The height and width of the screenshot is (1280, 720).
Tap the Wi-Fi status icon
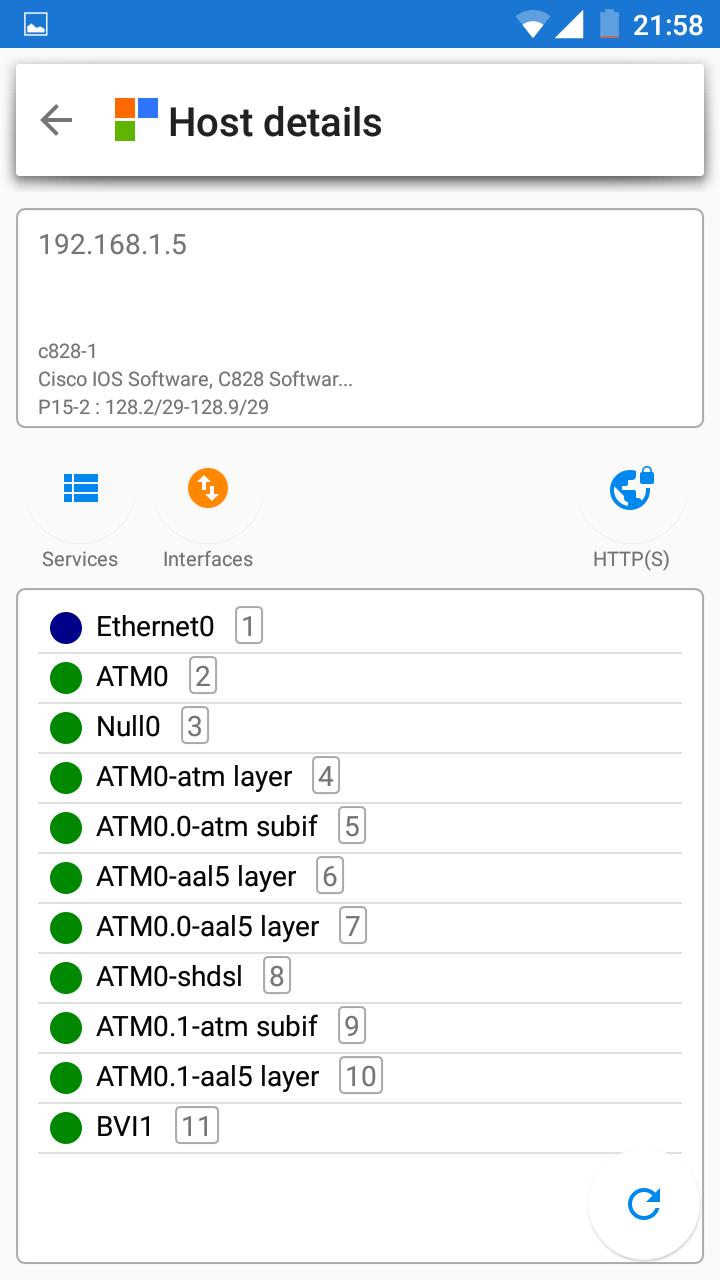532,24
